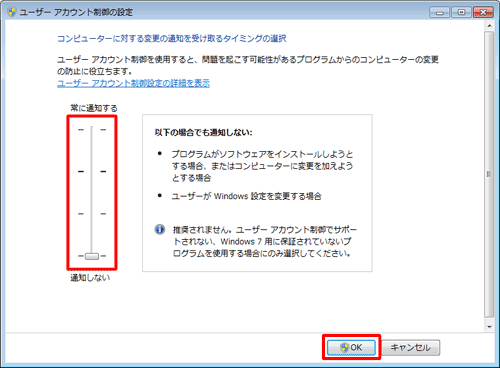
Task: Click the heading コンピューターに対する変更の通知を受け取るタイミングの選択
Action: tap(172, 39)
